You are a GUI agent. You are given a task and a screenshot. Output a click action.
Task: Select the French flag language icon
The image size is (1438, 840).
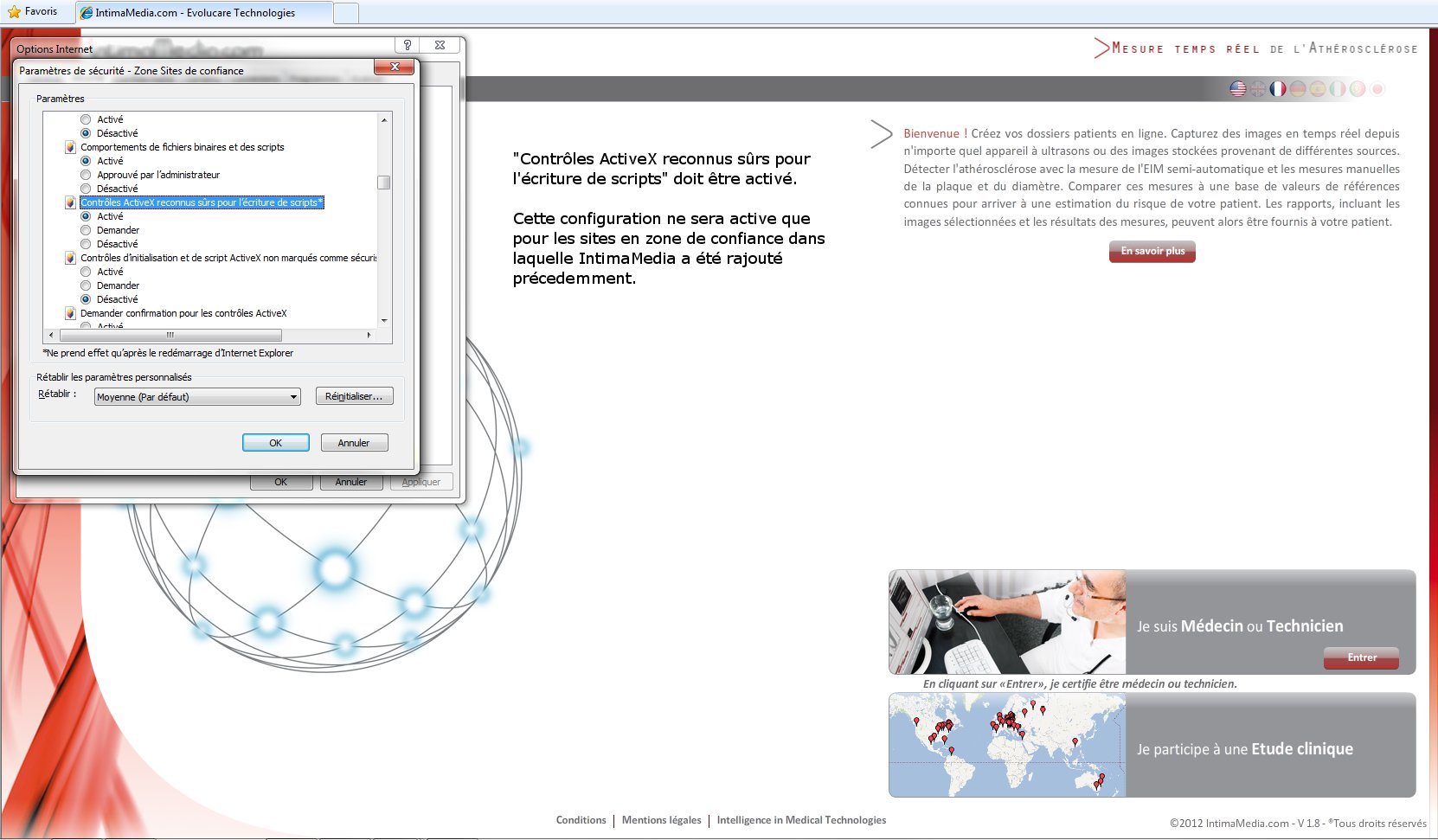click(1278, 88)
